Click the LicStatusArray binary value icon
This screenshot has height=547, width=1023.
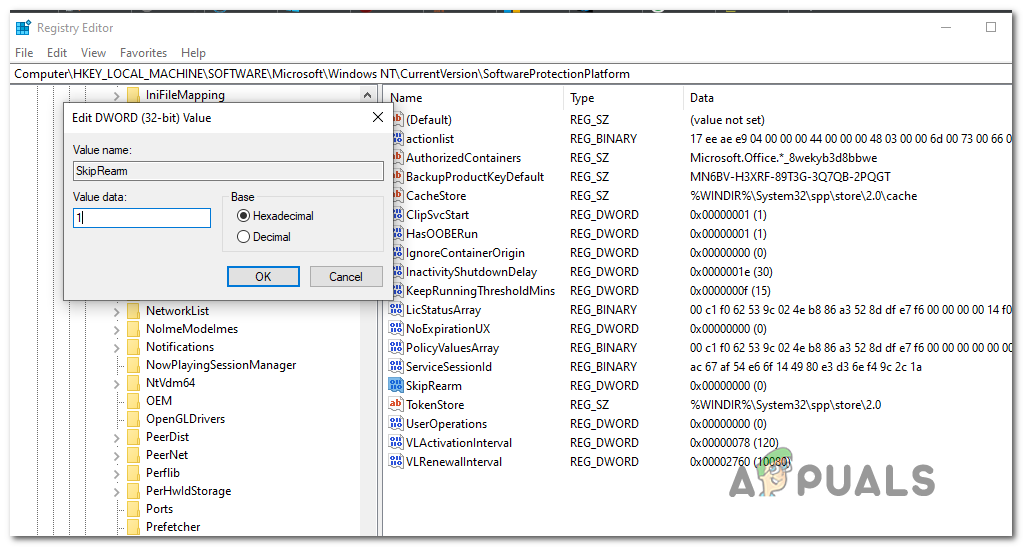[x=395, y=309]
